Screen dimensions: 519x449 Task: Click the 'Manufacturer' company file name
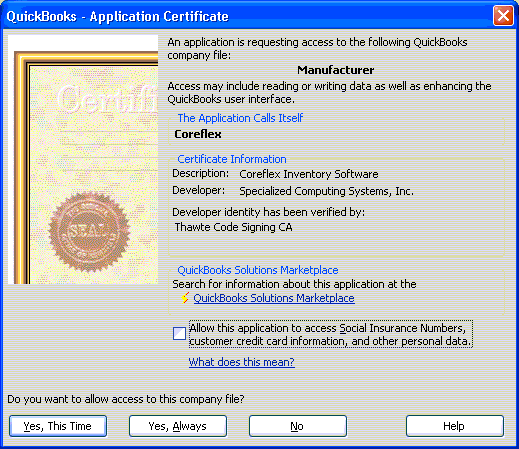(x=336, y=70)
